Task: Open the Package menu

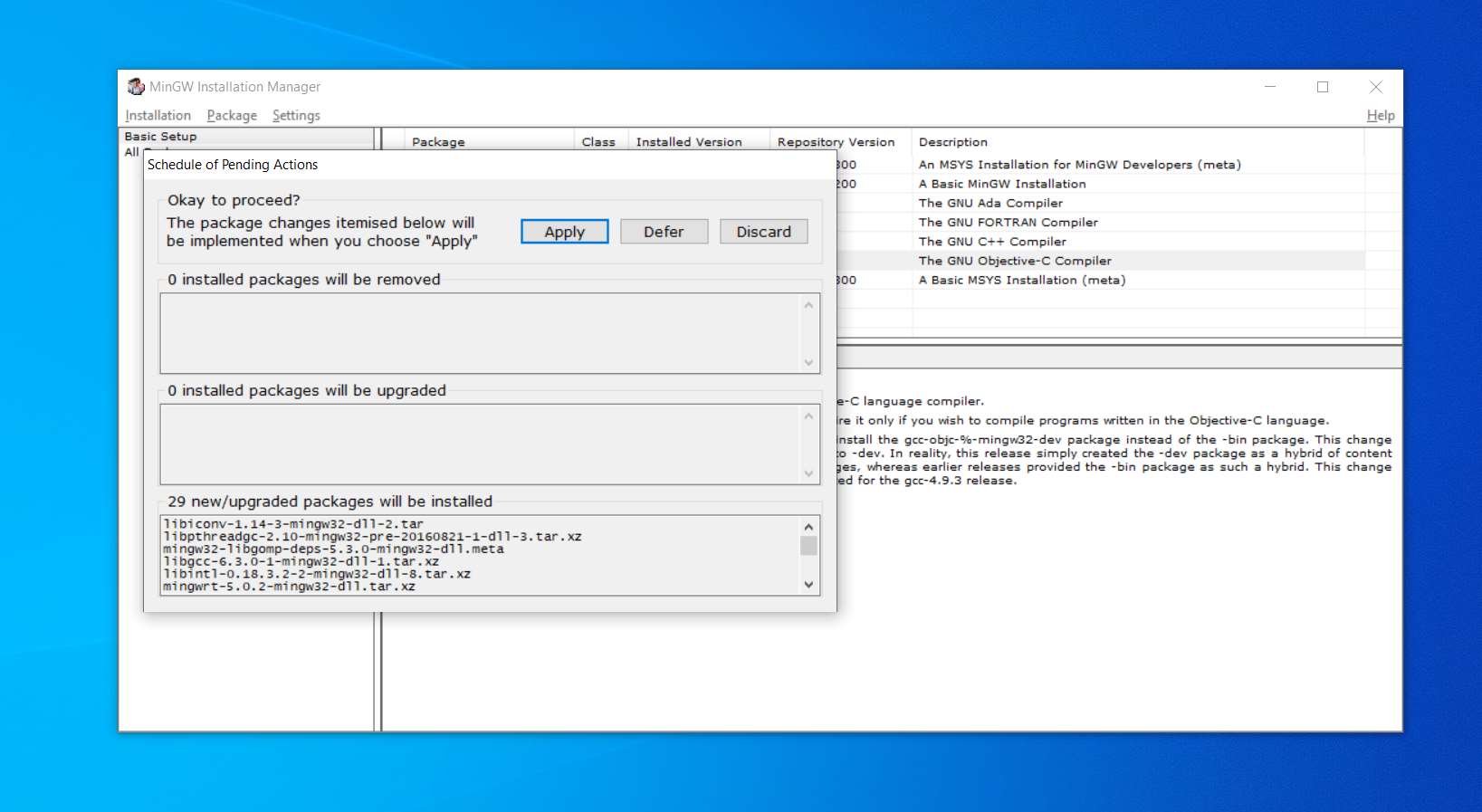Action: pyautogui.click(x=232, y=116)
